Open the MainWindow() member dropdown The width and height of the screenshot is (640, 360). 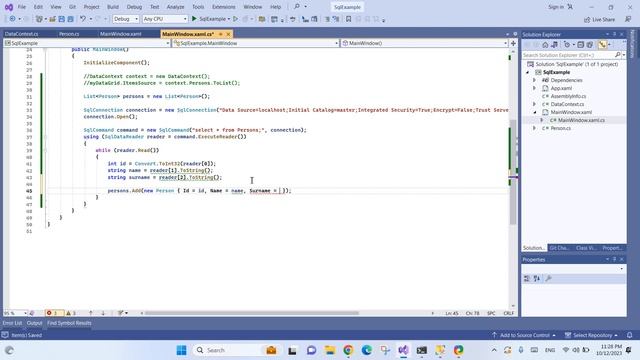tap(424, 43)
